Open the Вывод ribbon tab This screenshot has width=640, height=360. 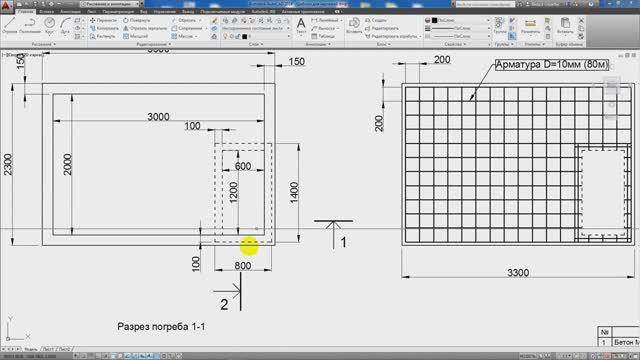188,12
